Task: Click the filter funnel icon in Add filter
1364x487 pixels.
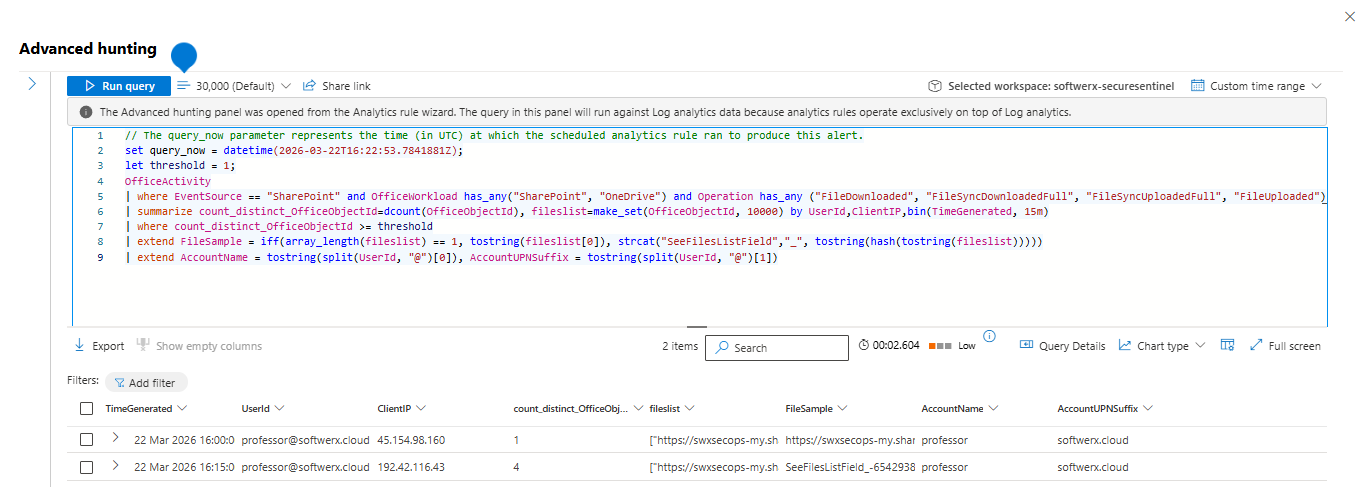Action: point(120,382)
